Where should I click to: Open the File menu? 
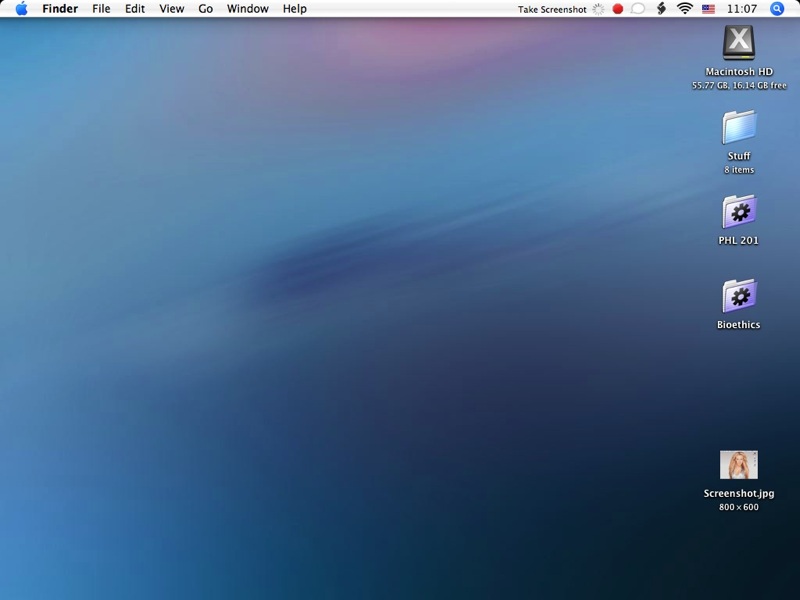[x=101, y=9]
